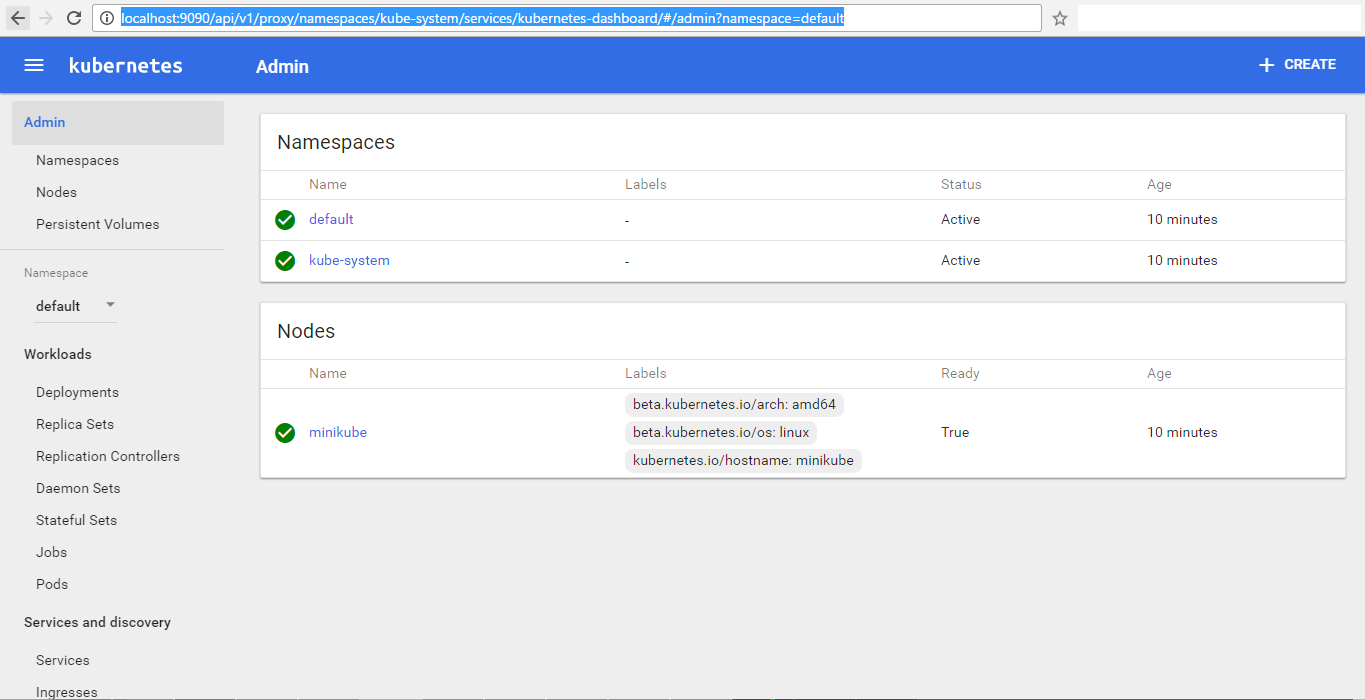Click the label beta.kubernetes.io/arch: amd64

[x=734, y=404]
